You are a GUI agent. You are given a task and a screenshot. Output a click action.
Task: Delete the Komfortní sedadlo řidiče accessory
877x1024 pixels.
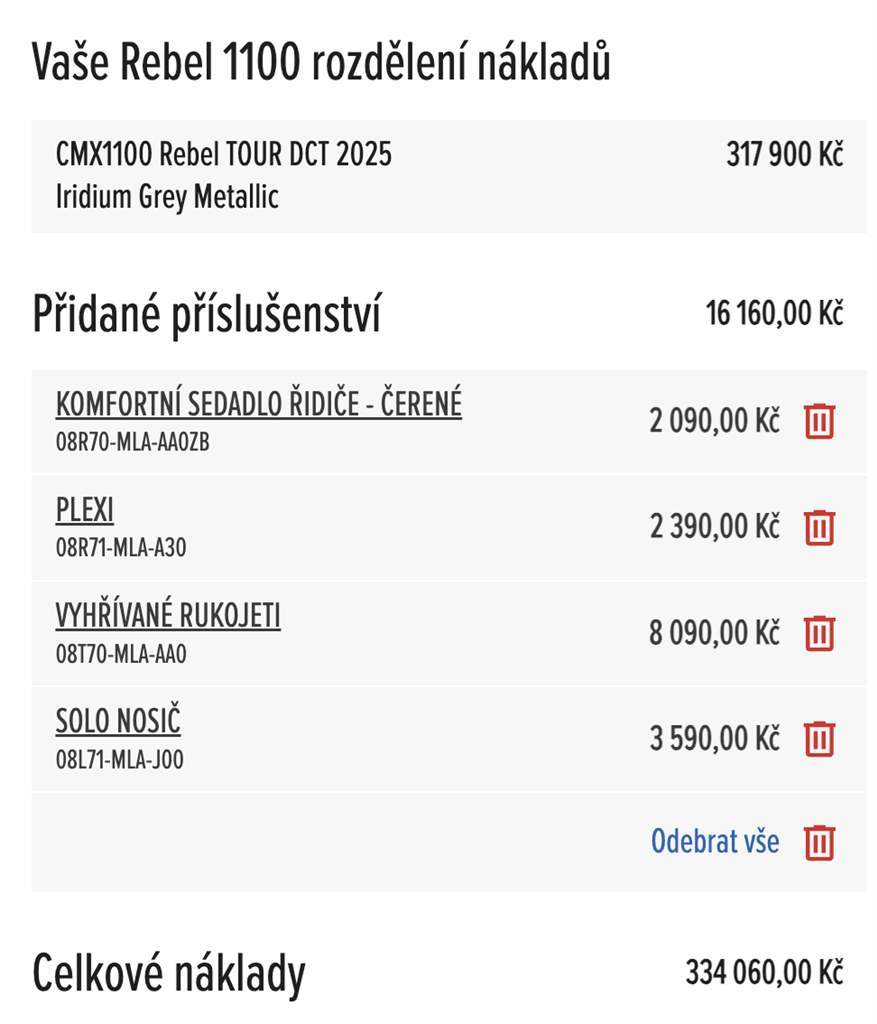click(x=819, y=421)
